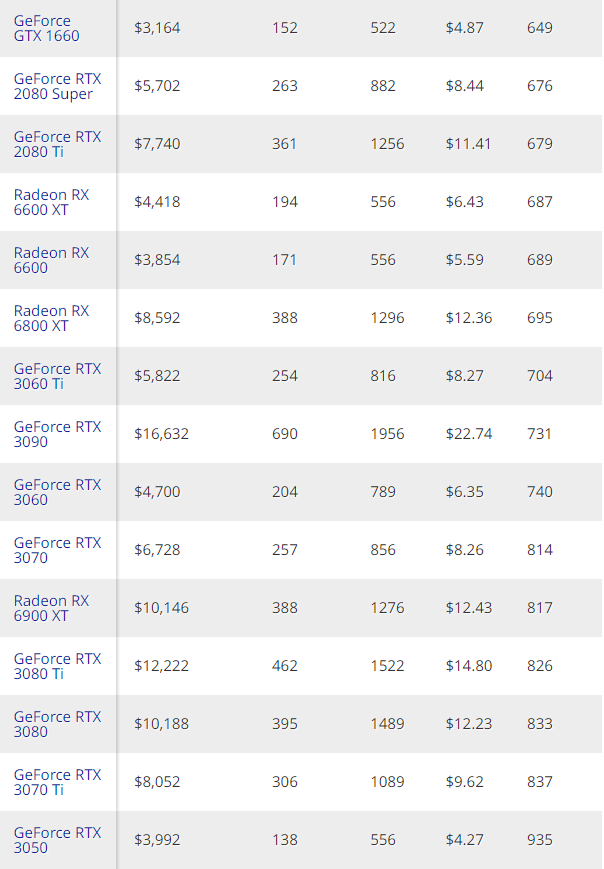Click the GeForce RTX 3050 link

tap(57, 840)
